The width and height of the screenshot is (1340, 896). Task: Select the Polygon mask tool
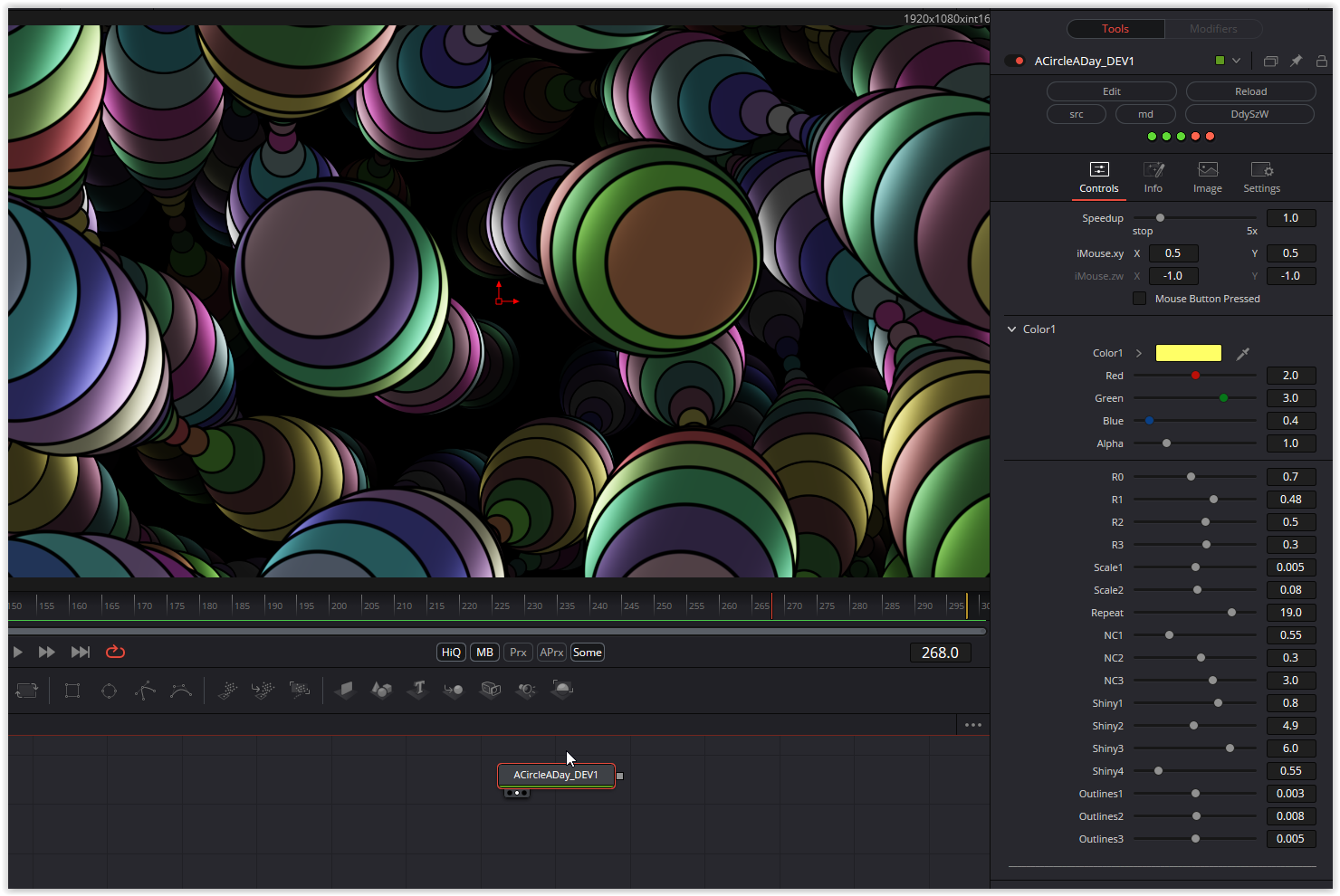145,691
